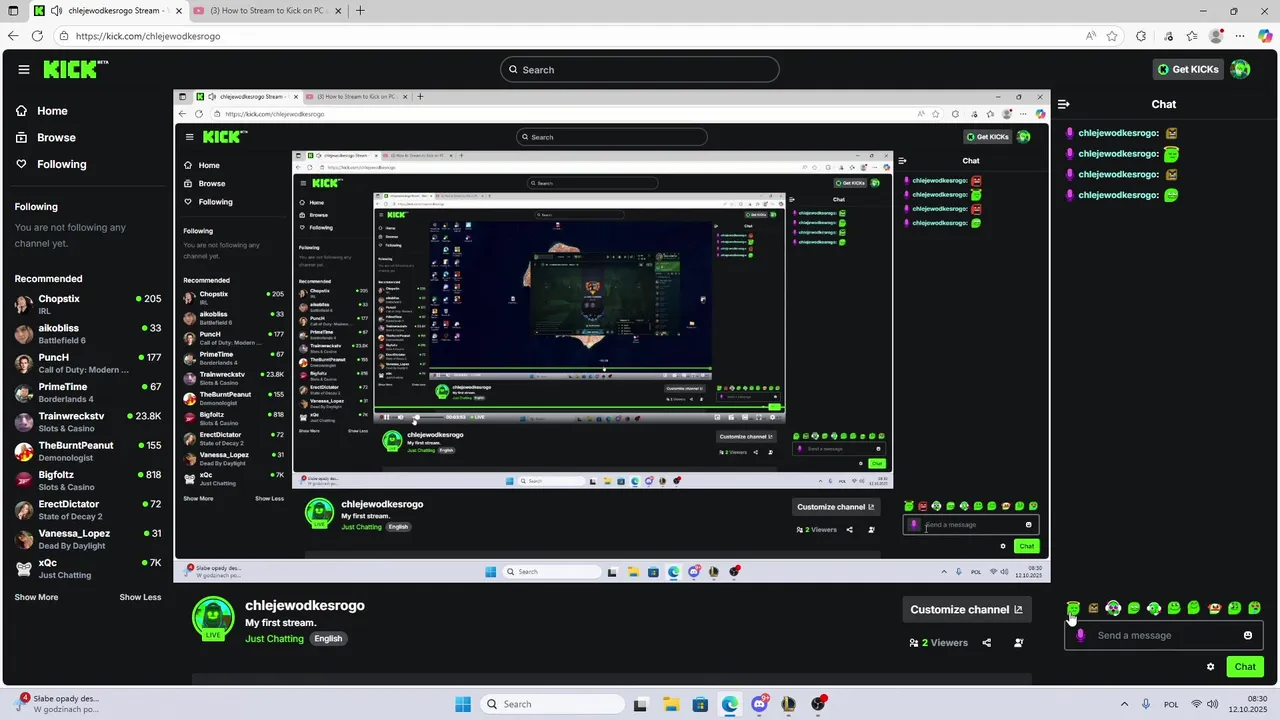Add page to favorites star icon

coord(1112,36)
